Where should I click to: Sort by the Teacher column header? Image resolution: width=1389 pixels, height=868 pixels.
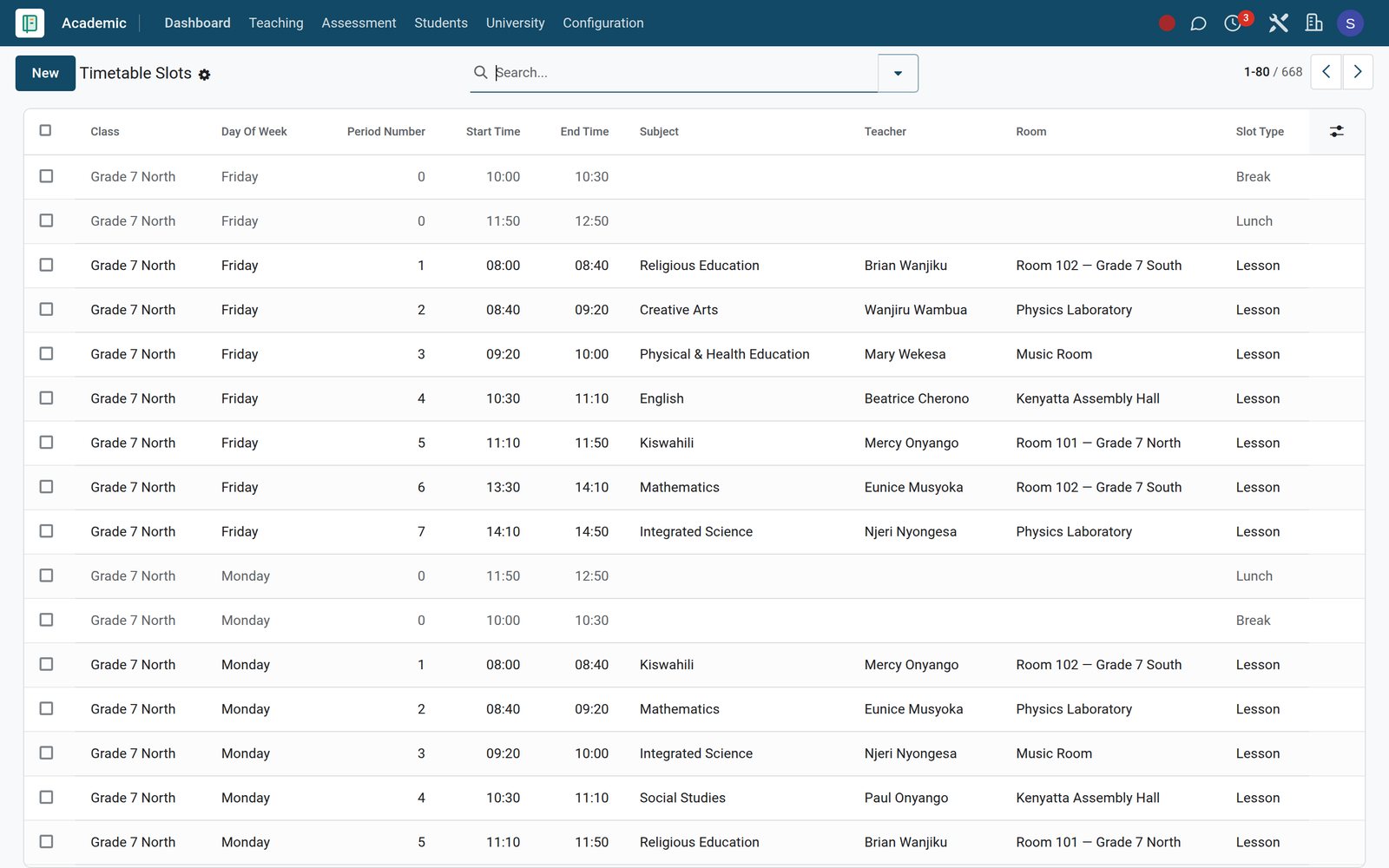885,132
